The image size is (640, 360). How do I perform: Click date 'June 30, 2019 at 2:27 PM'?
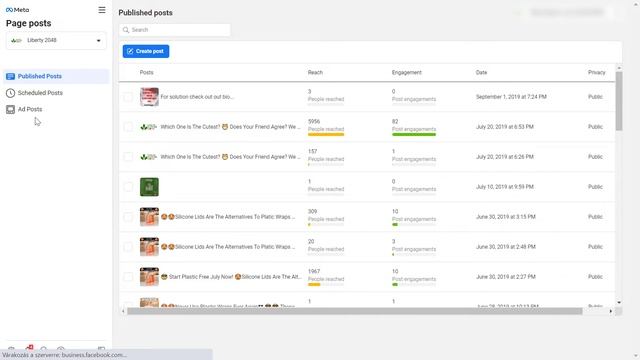(x=505, y=277)
